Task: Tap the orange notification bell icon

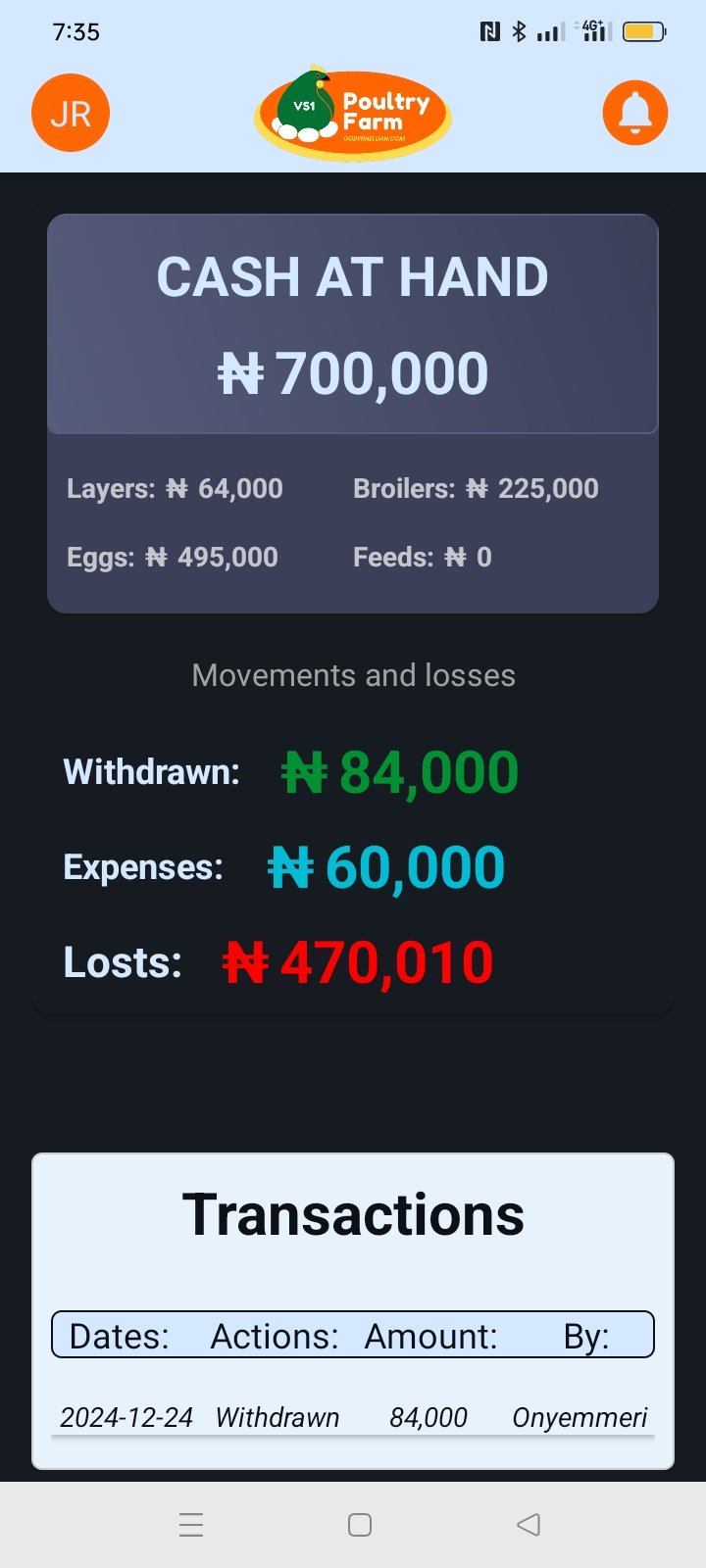Action: pos(635,113)
